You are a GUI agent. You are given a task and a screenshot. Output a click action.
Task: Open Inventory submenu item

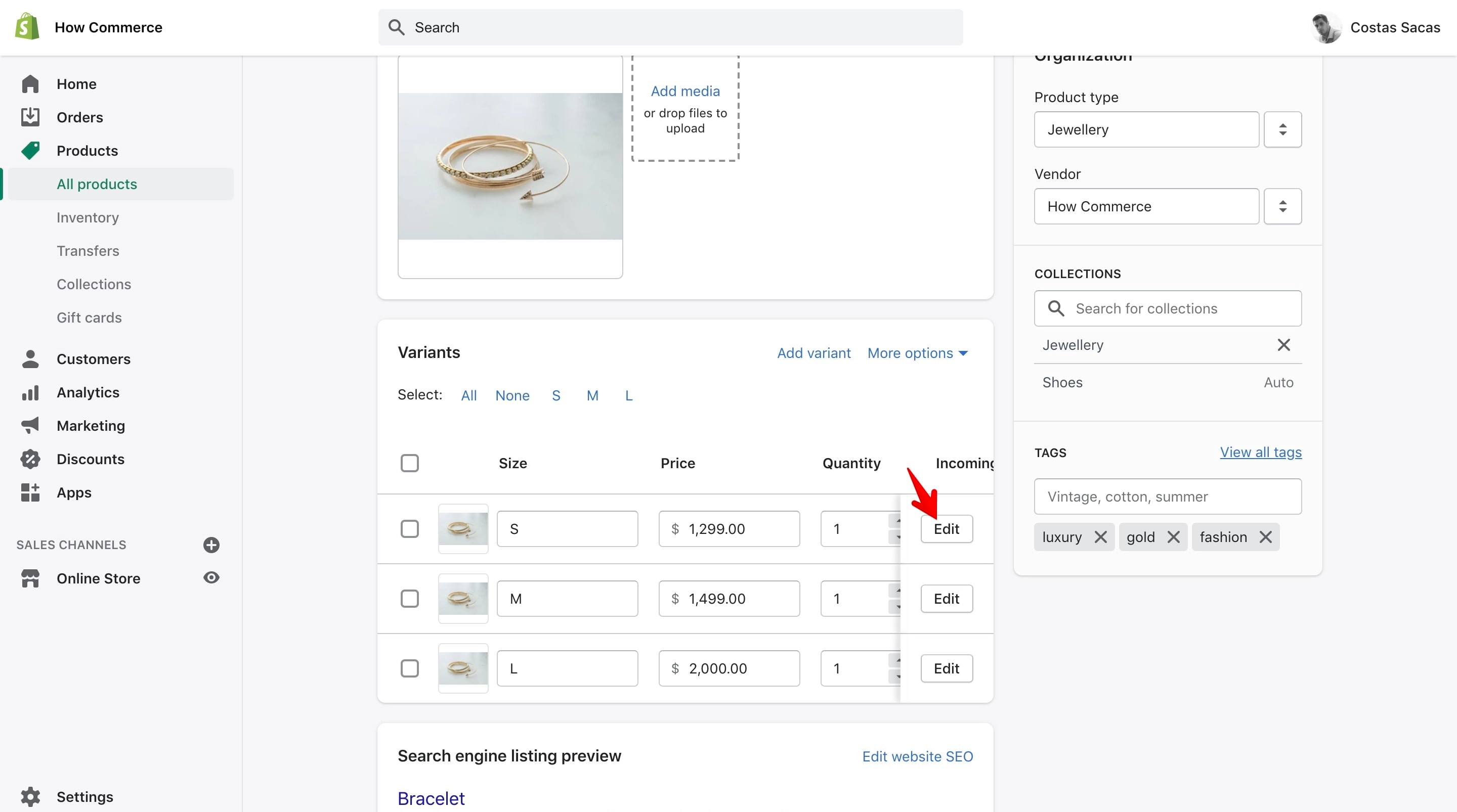point(88,217)
